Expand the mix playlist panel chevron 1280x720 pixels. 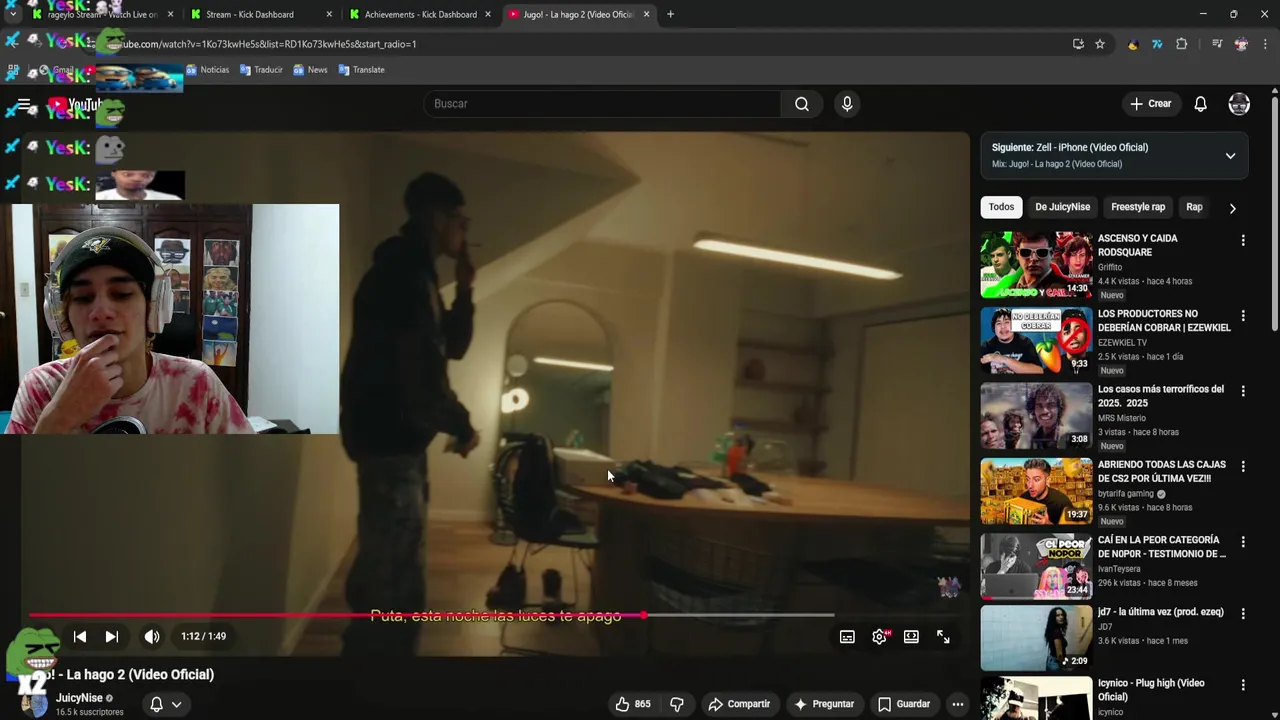click(x=1230, y=156)
